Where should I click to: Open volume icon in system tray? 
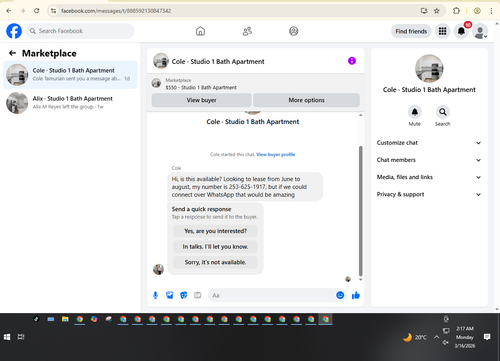click(446, 342)
